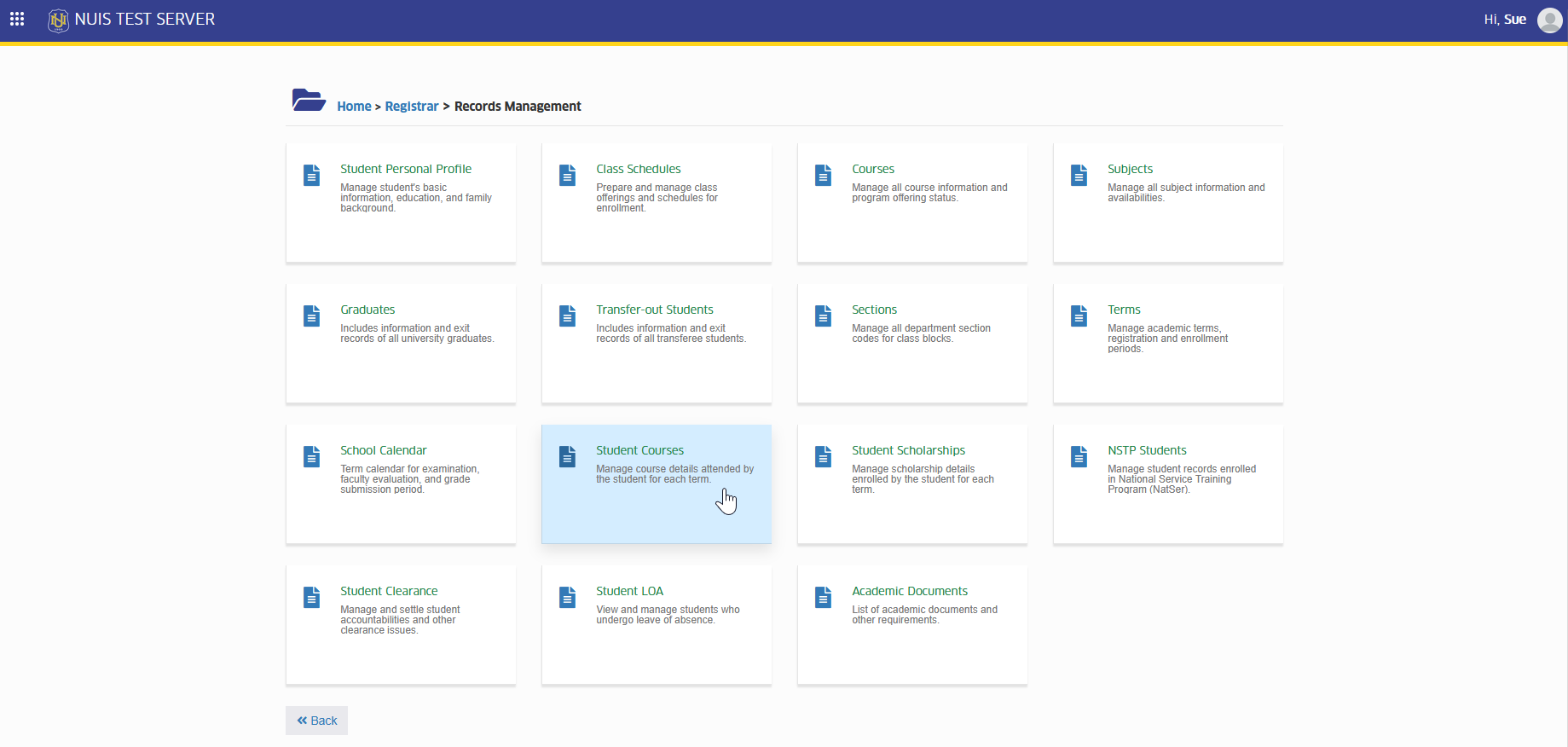The width and height of the screenshot is (1568, 747).
Task: Click the Terms document icon
Action: pos(1079,316)
